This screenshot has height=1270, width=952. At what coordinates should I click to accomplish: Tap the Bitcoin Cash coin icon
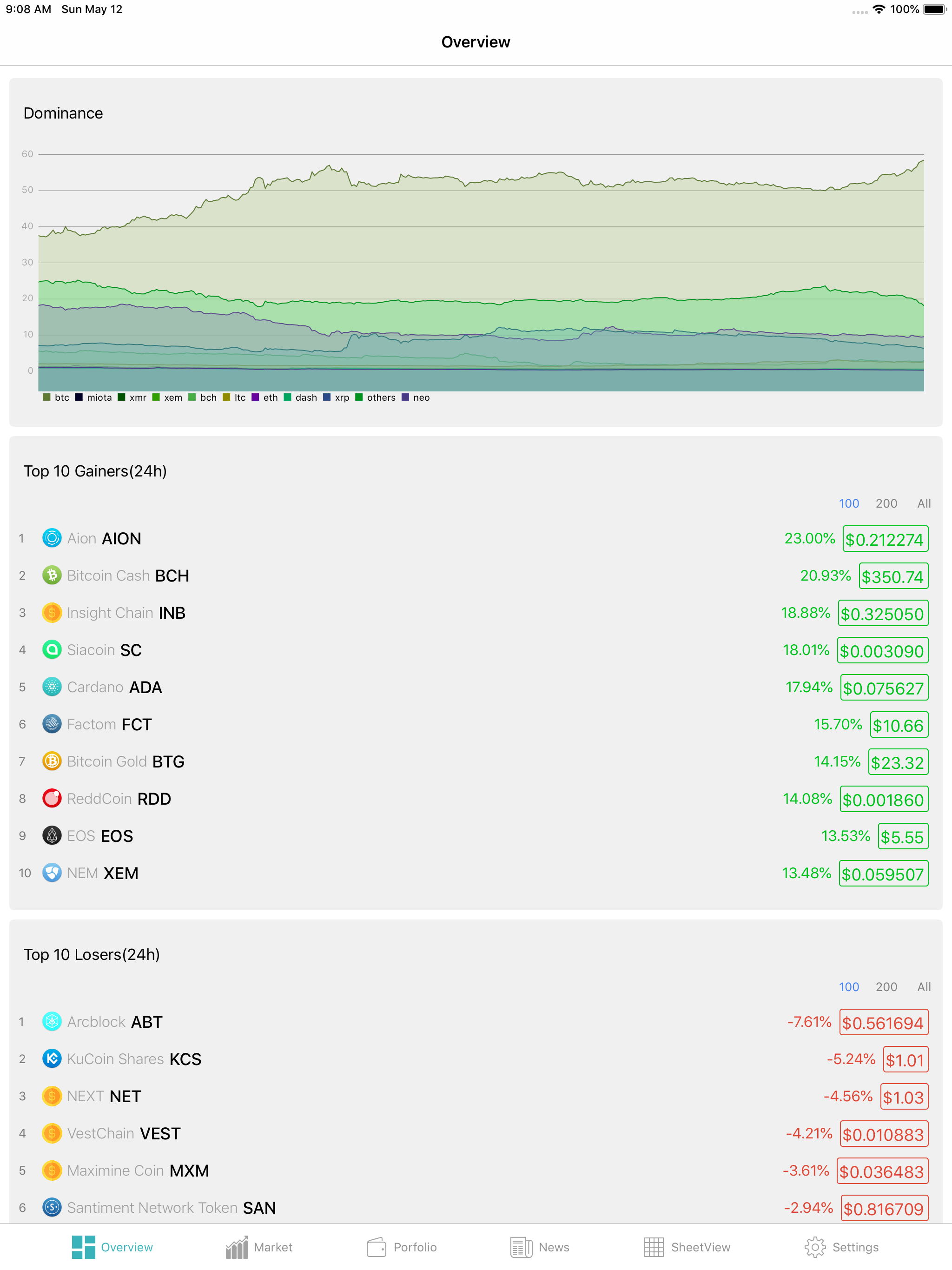(x=52, y=575)
